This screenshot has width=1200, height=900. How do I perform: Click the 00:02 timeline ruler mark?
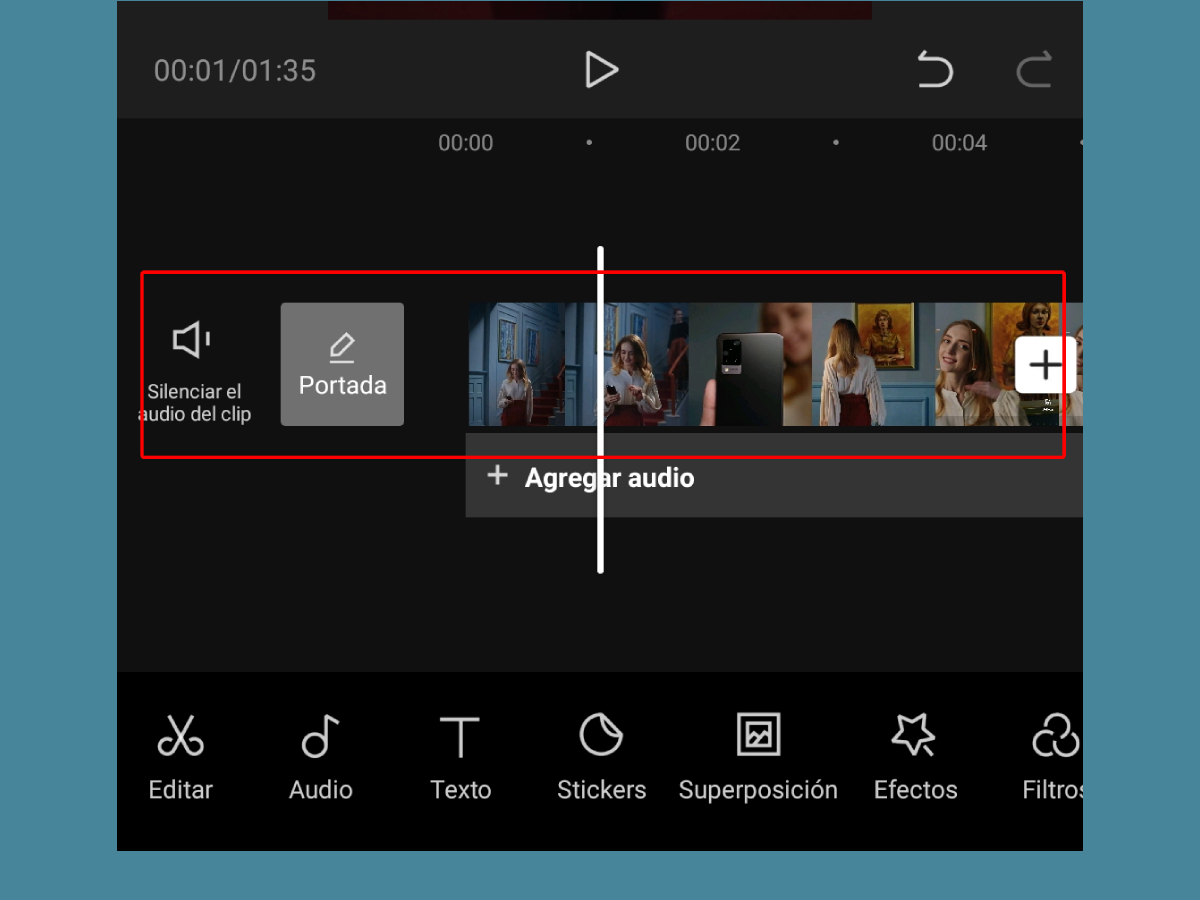(712, 142)
